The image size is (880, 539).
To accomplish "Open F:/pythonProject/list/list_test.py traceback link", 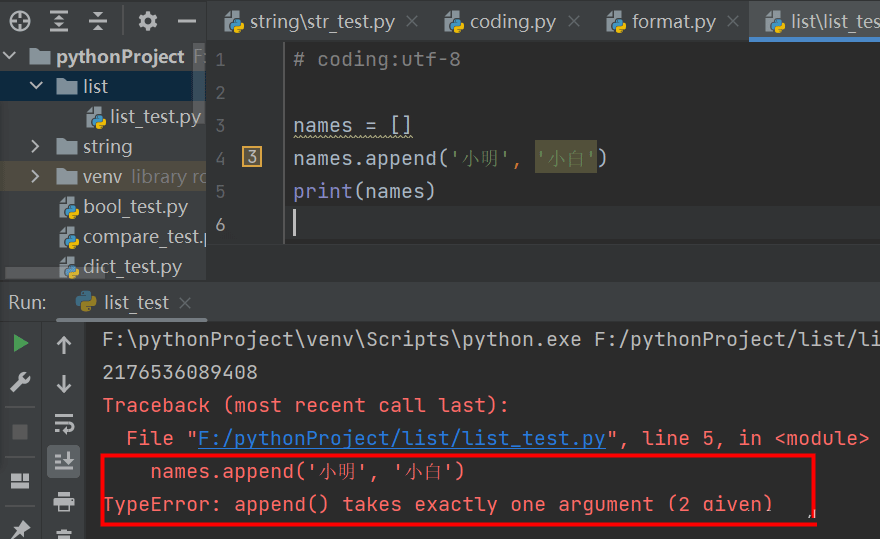I will click(x=402, y=438).
